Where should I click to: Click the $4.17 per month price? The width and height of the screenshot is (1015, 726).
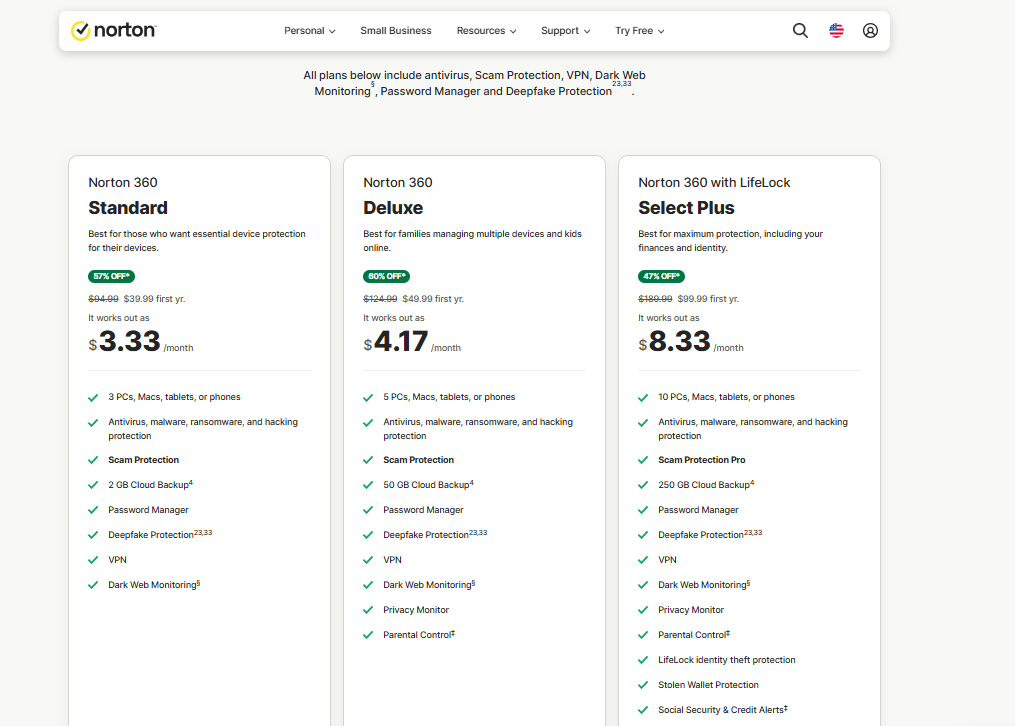pyautogui.click(x=412, y=342)
